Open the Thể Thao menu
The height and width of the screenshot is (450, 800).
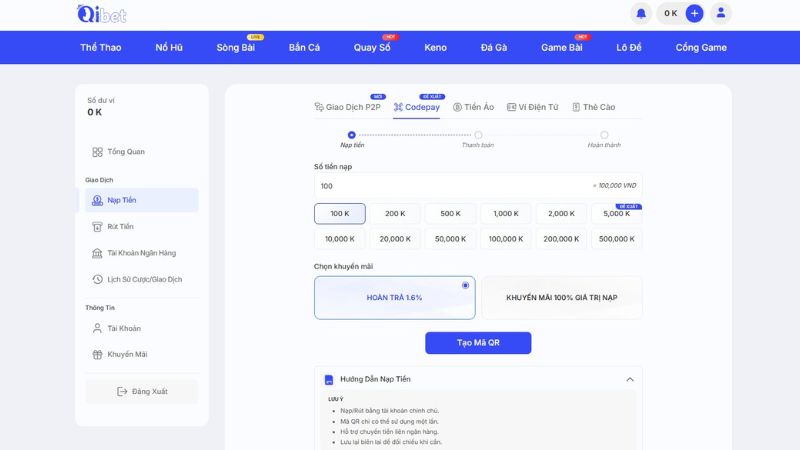coord(101,47)
